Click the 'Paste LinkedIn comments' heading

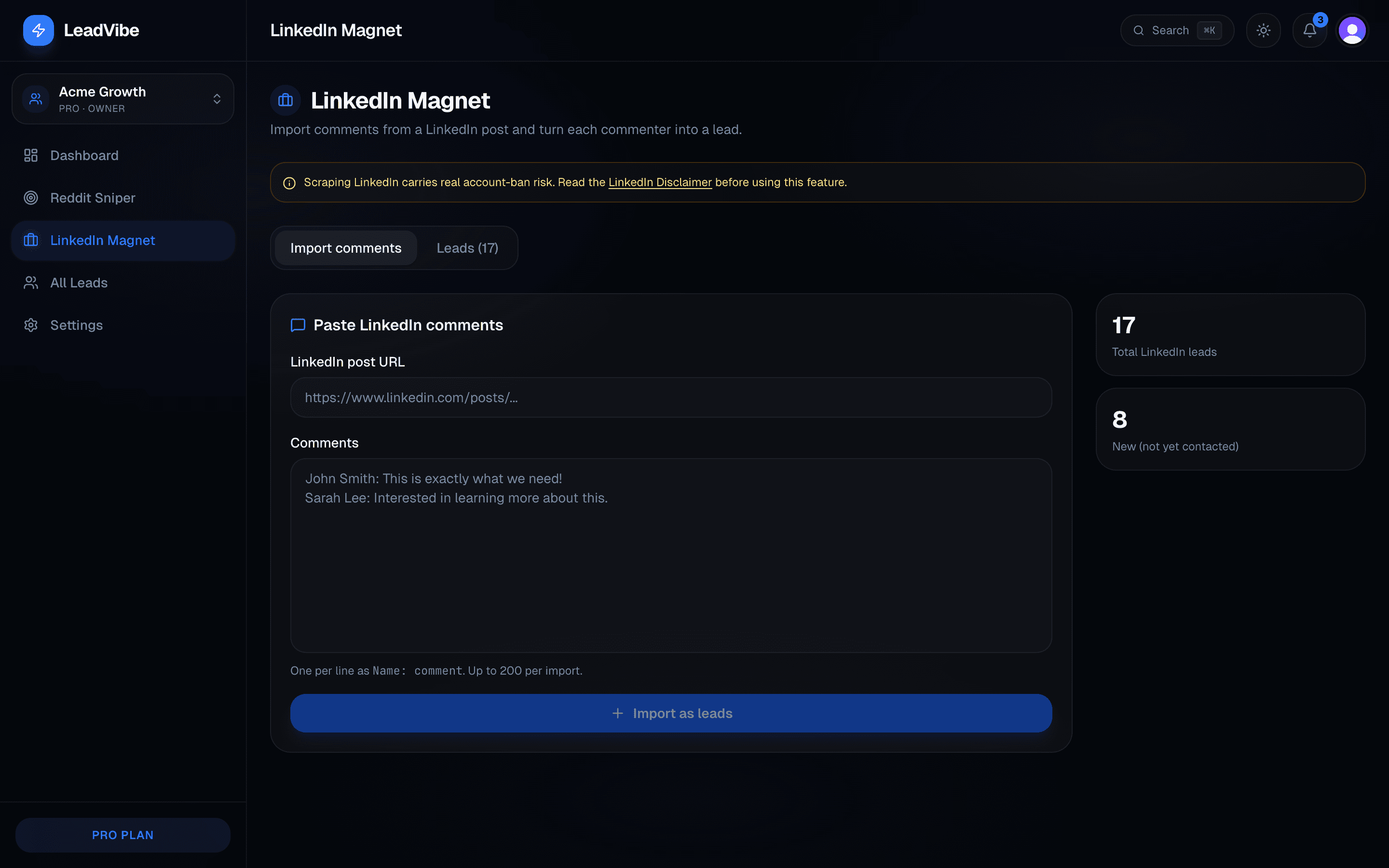click(x=408, y=325)
